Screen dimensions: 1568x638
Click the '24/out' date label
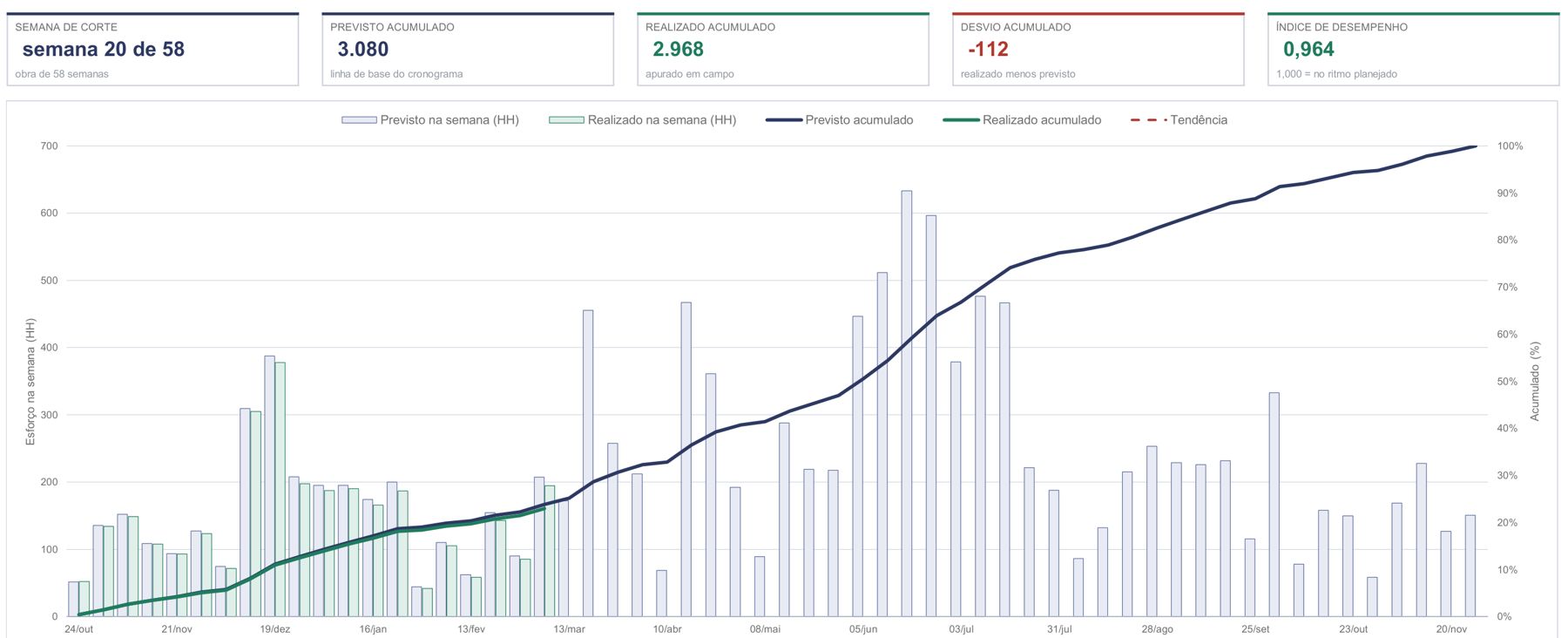78,629
